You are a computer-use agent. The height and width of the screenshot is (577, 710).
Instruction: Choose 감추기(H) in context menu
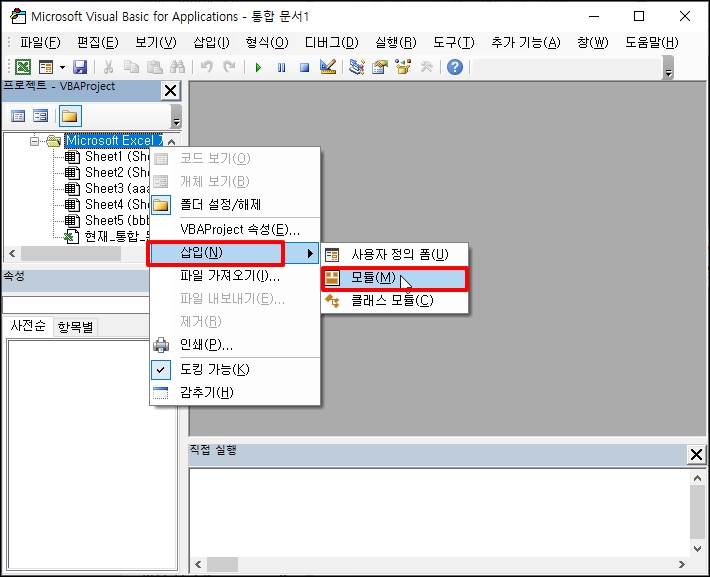coord(235,393)
